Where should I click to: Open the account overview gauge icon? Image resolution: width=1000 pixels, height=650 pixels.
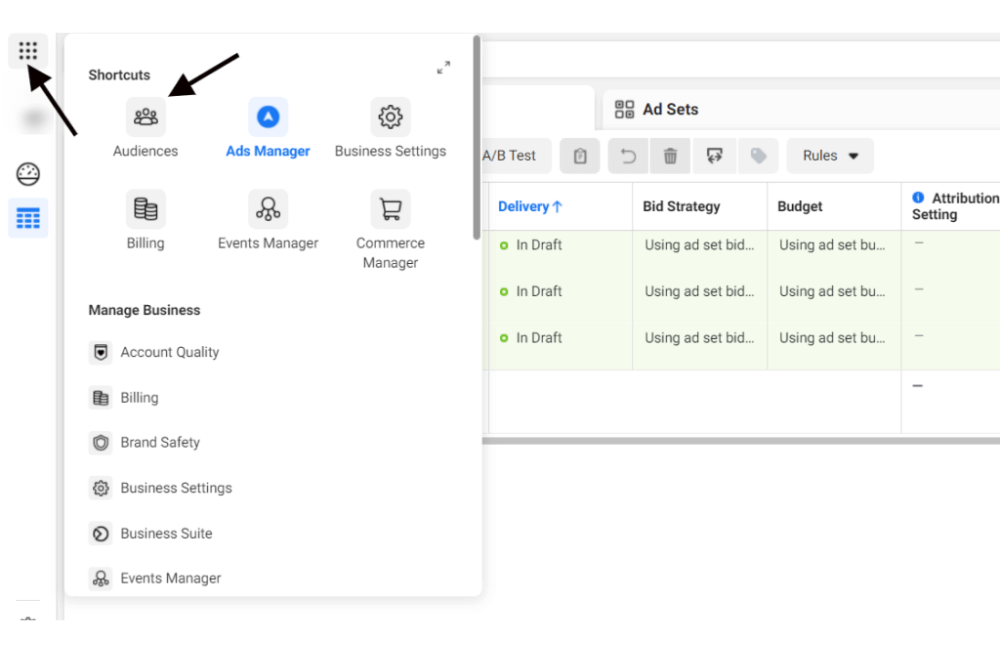pyautogui.click(x=28, y=174)
